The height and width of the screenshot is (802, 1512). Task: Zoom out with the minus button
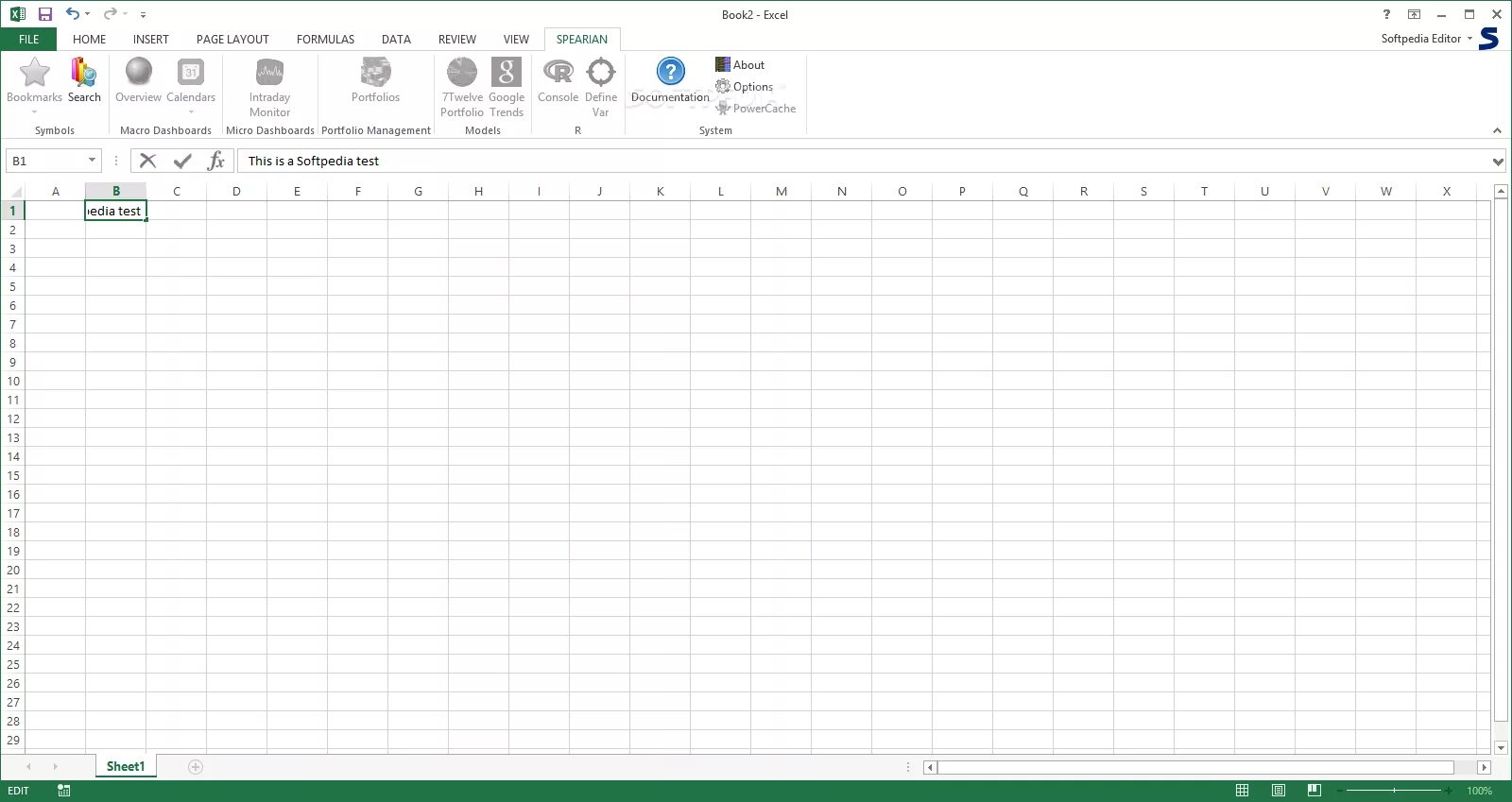click(x=1340, y=791)
